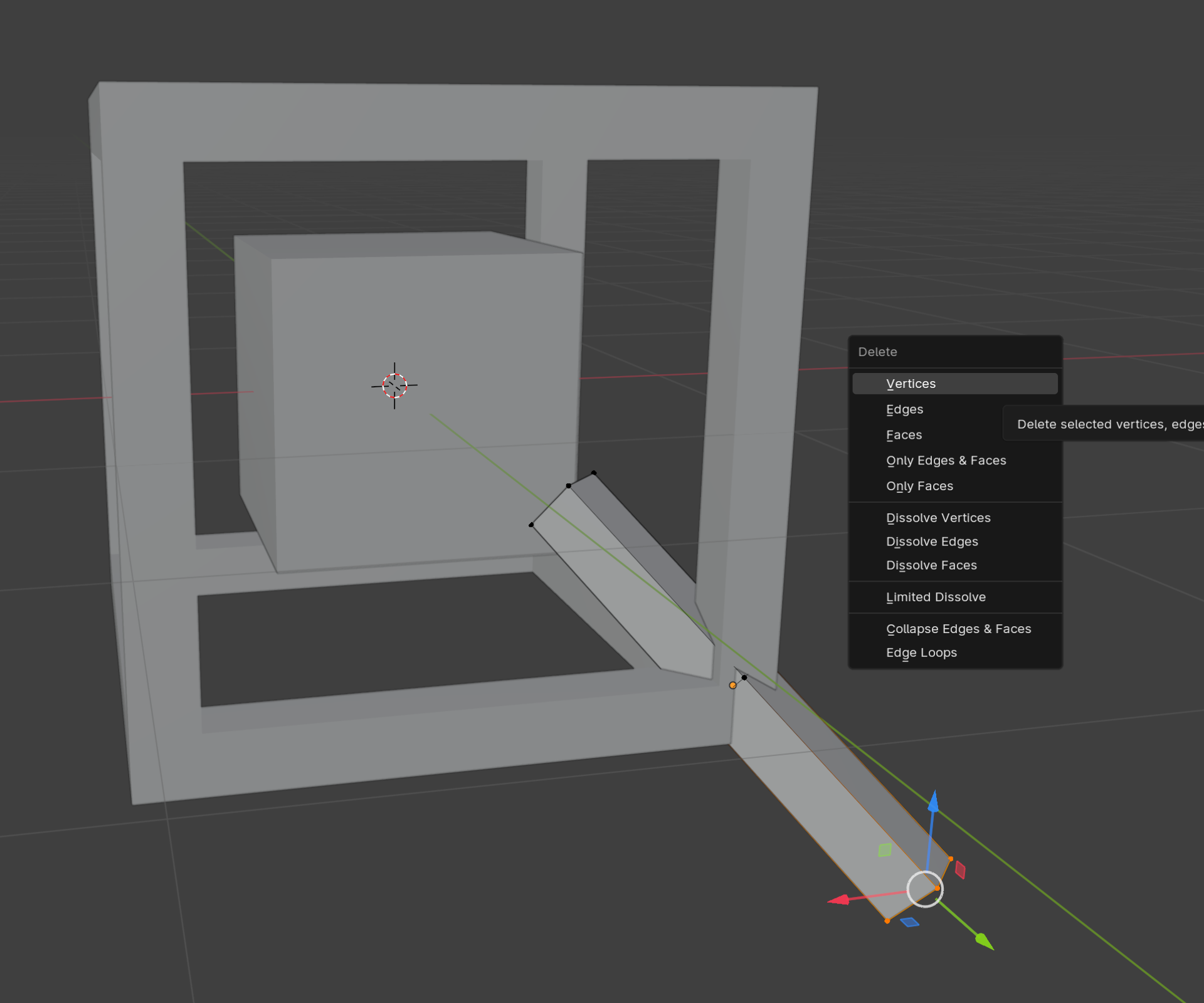1204x1003 pixels.
Task: Select Dissolve Faces entry
Action: pos(931,565)
